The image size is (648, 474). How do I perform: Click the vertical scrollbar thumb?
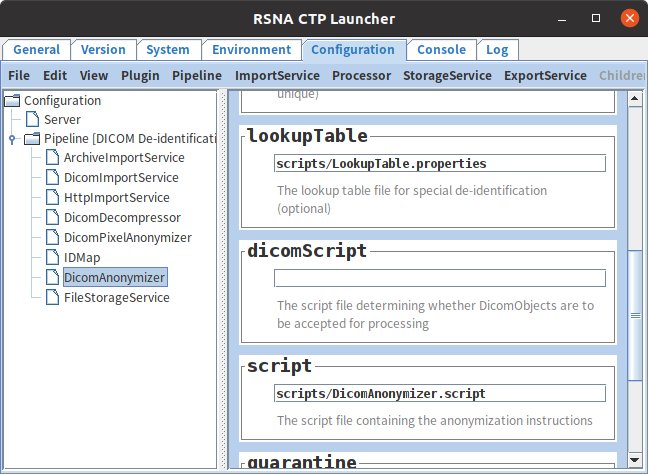click(635, 315)
